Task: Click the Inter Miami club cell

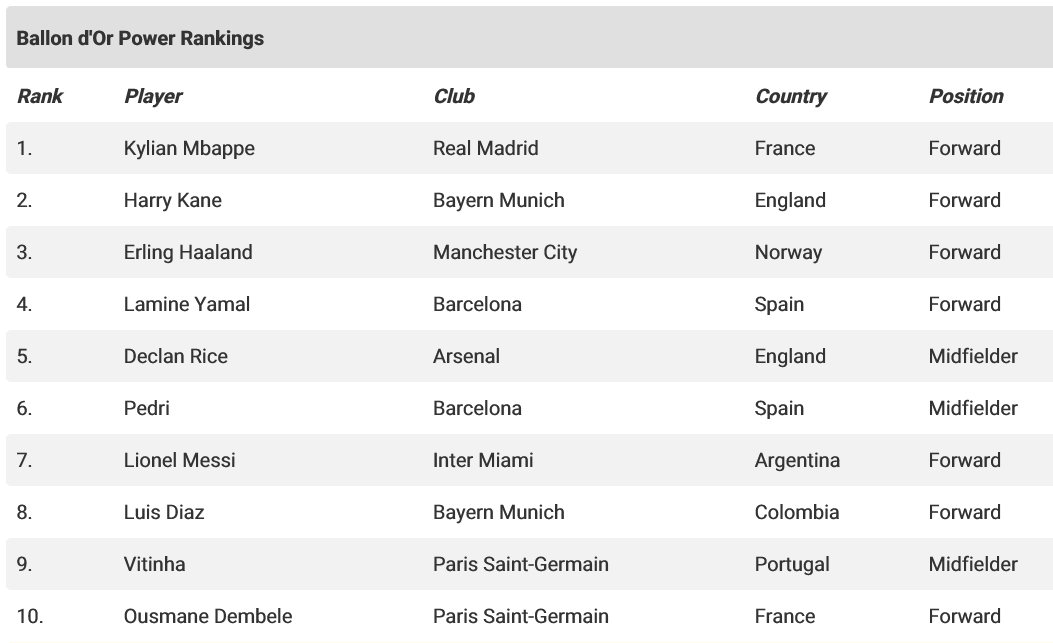Action: tap(483, 460)
